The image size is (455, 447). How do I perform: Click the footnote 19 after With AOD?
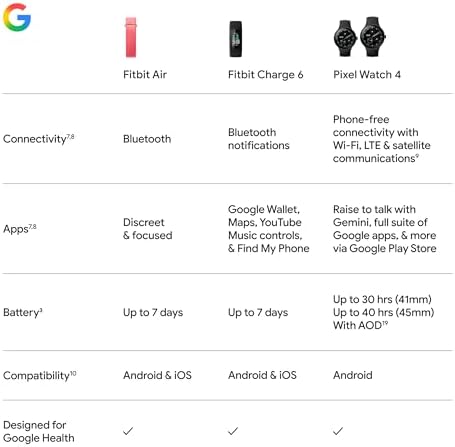pyautogui.click(x=385, y=323)
